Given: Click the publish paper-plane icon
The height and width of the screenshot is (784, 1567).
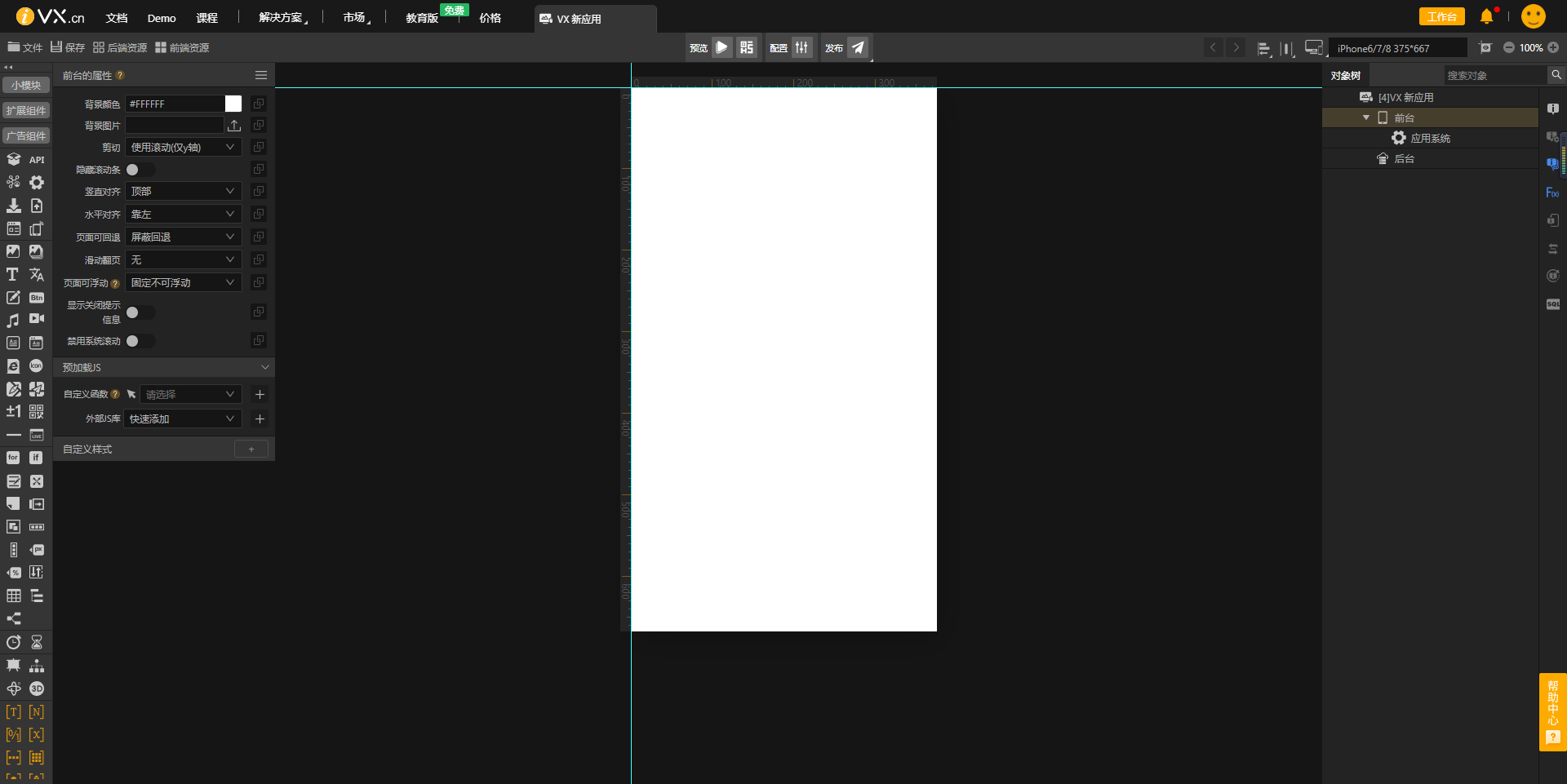Looking at the screenshot, I should click(858, 47).
